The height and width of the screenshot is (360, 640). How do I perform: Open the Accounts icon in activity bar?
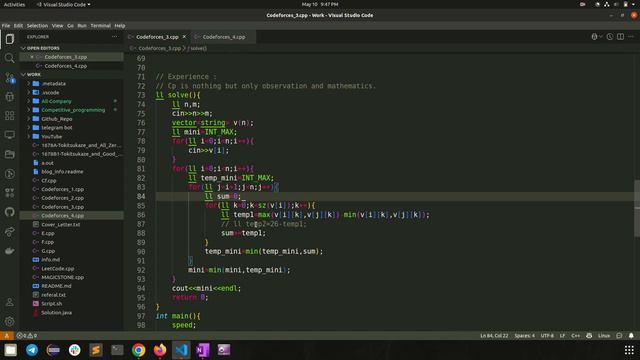10,302
